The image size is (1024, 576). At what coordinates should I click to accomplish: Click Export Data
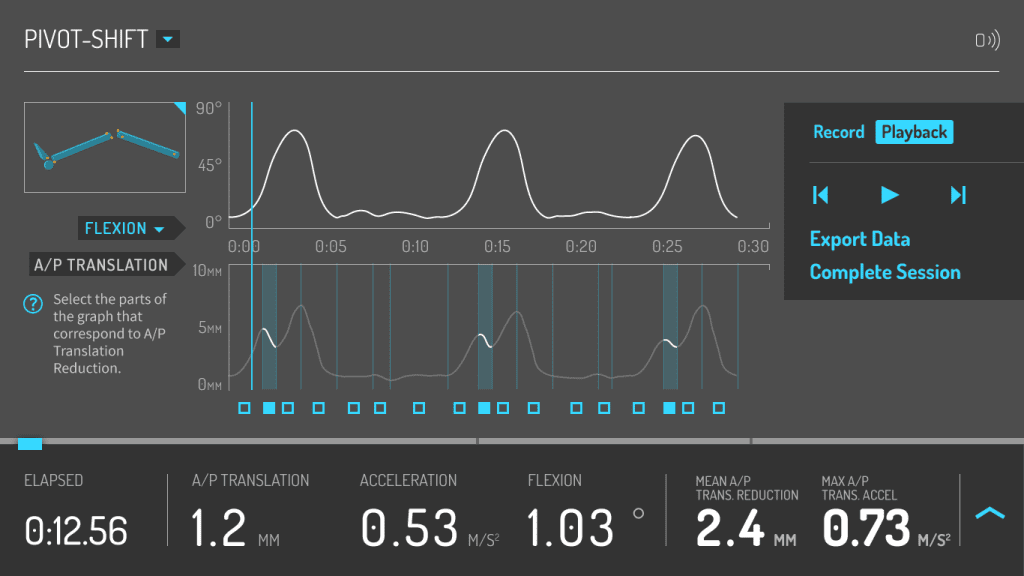[x=859, y=239]
